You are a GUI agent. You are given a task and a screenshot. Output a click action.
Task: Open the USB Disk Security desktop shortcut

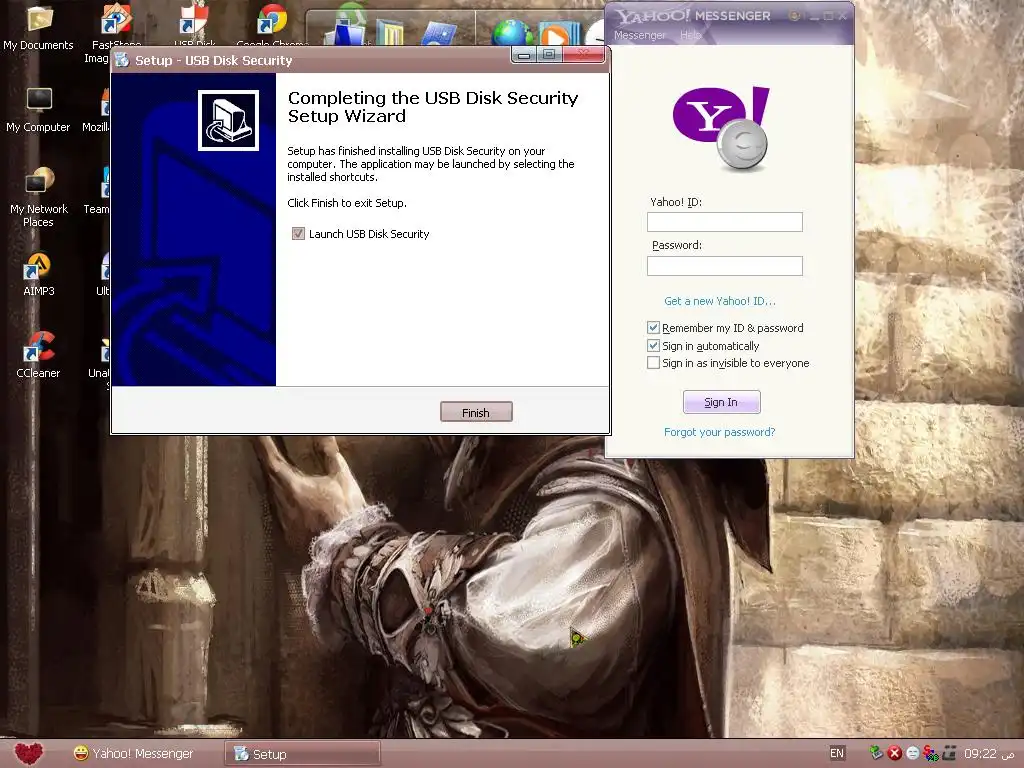194,23
